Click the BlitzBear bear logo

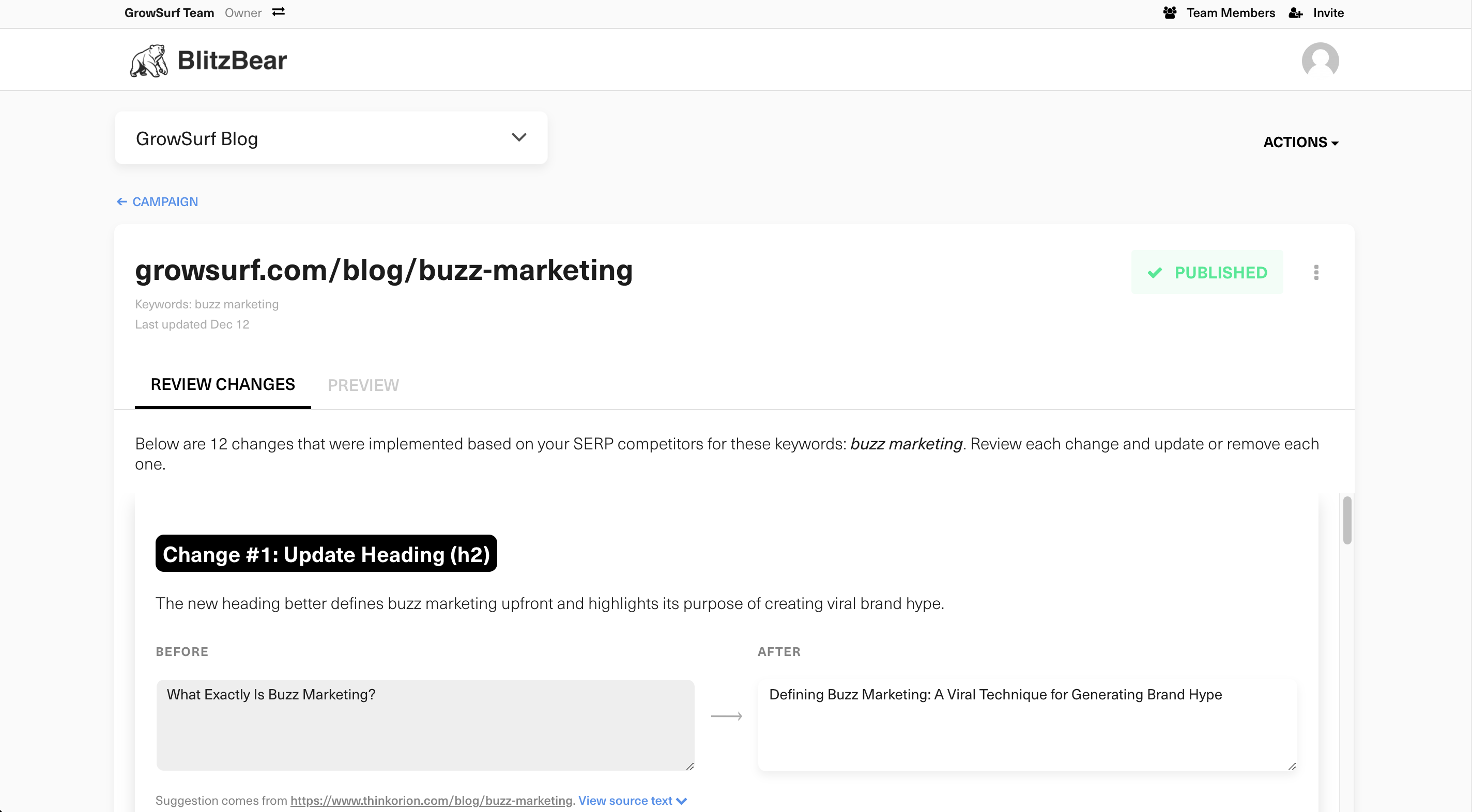coord(148,60)
